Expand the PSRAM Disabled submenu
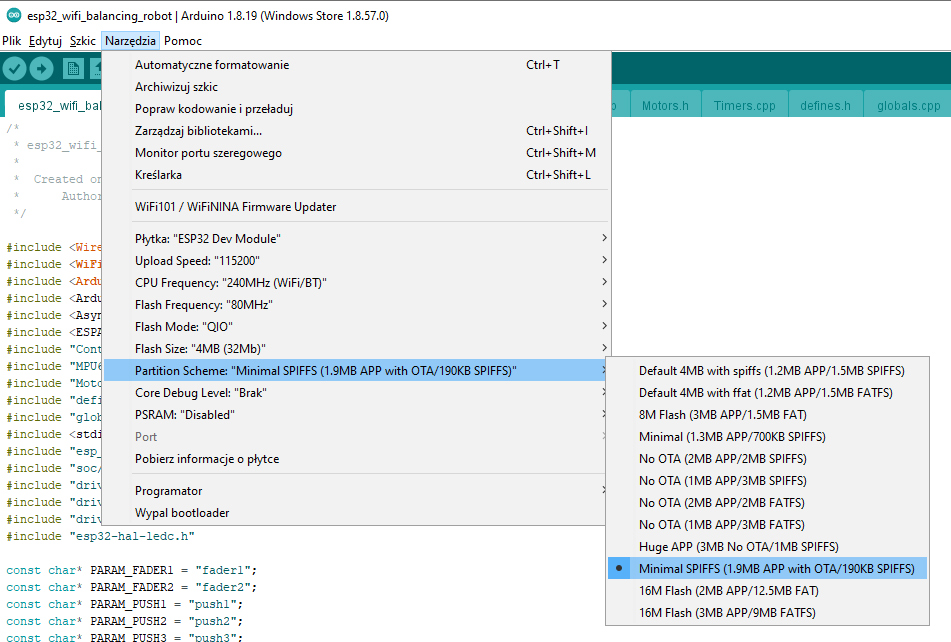This screenshot has width=951, height=642. click(x=356, y=415)
